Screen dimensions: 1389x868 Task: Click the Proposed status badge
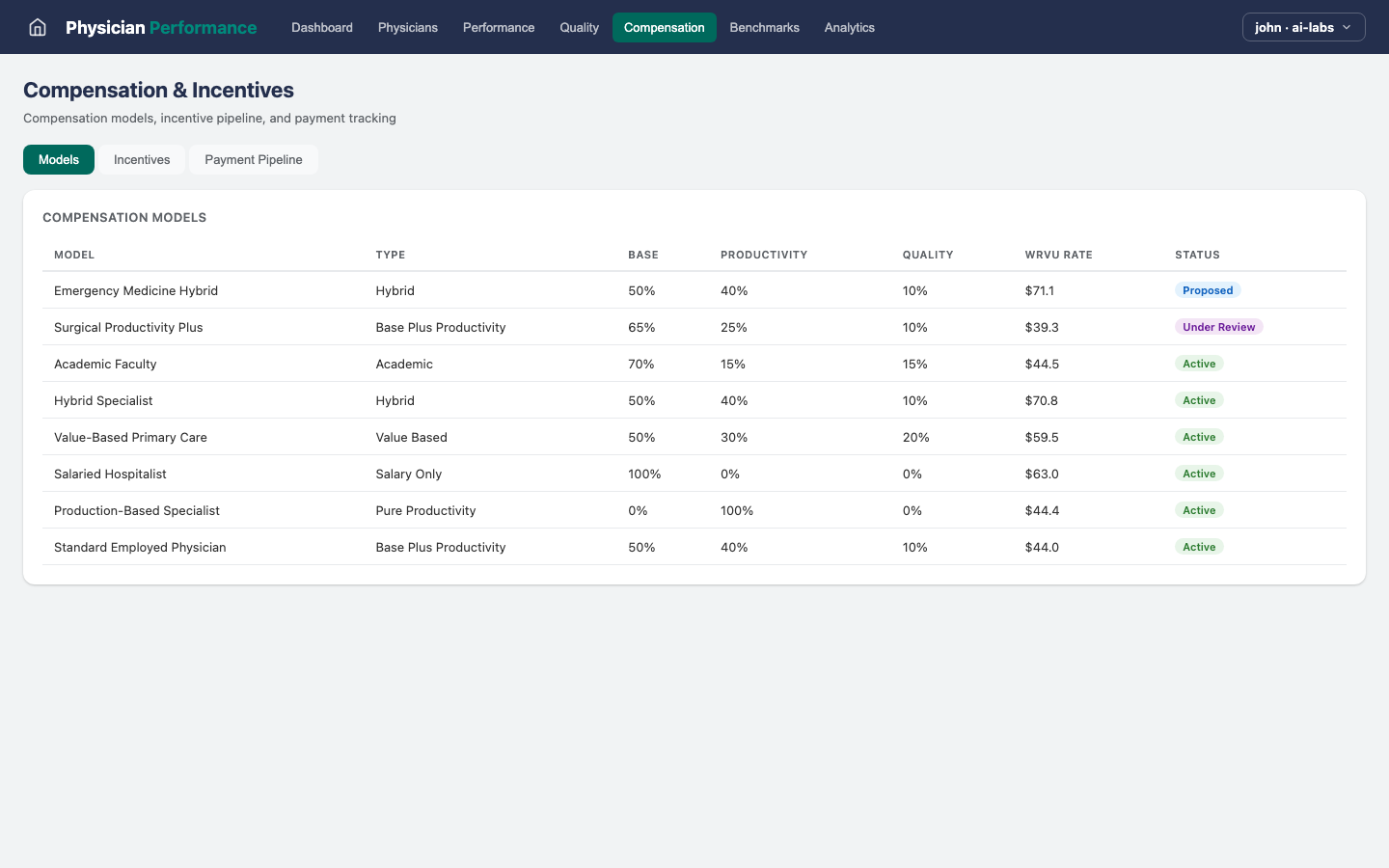click(x=1208, y=290)
